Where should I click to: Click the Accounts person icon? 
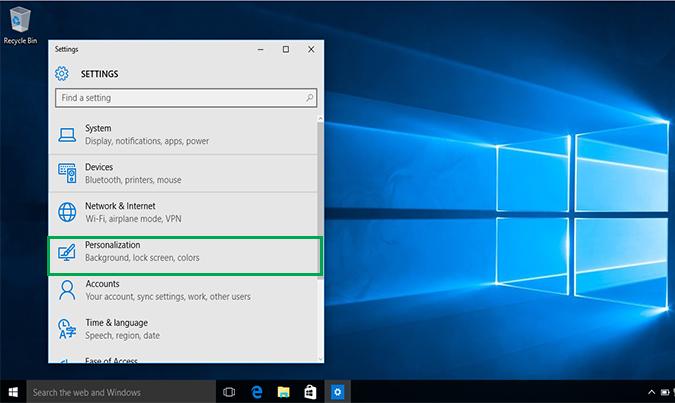pyautogui.click(x=67, y=290)
